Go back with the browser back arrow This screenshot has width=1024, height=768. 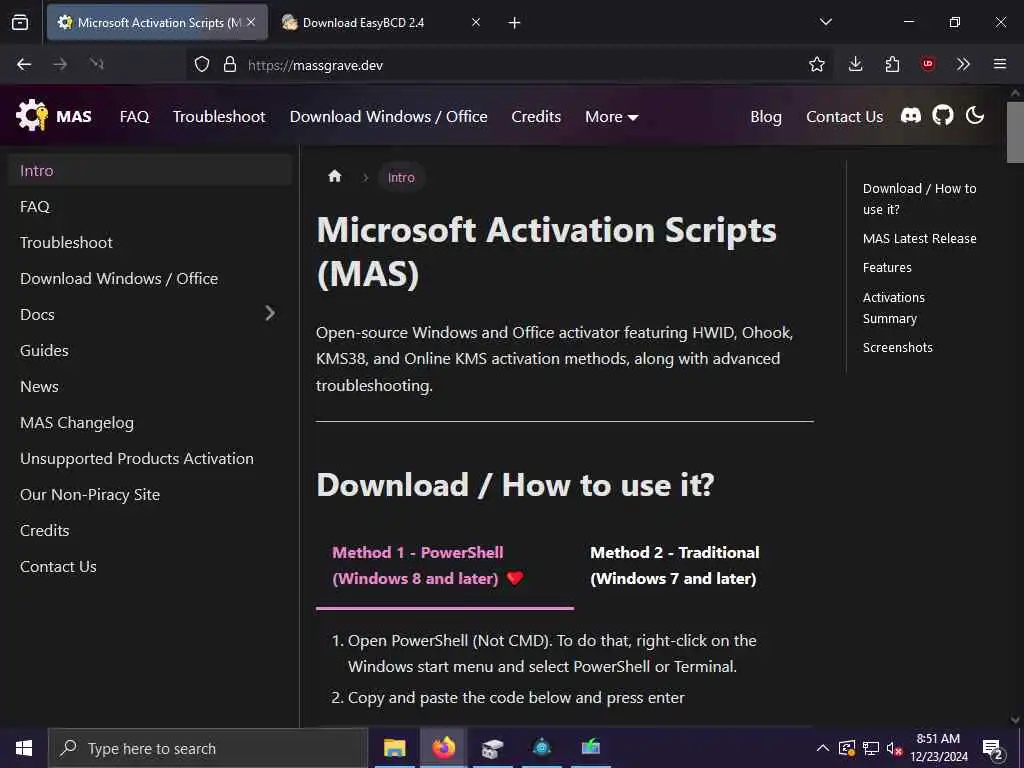click(24, 64)
